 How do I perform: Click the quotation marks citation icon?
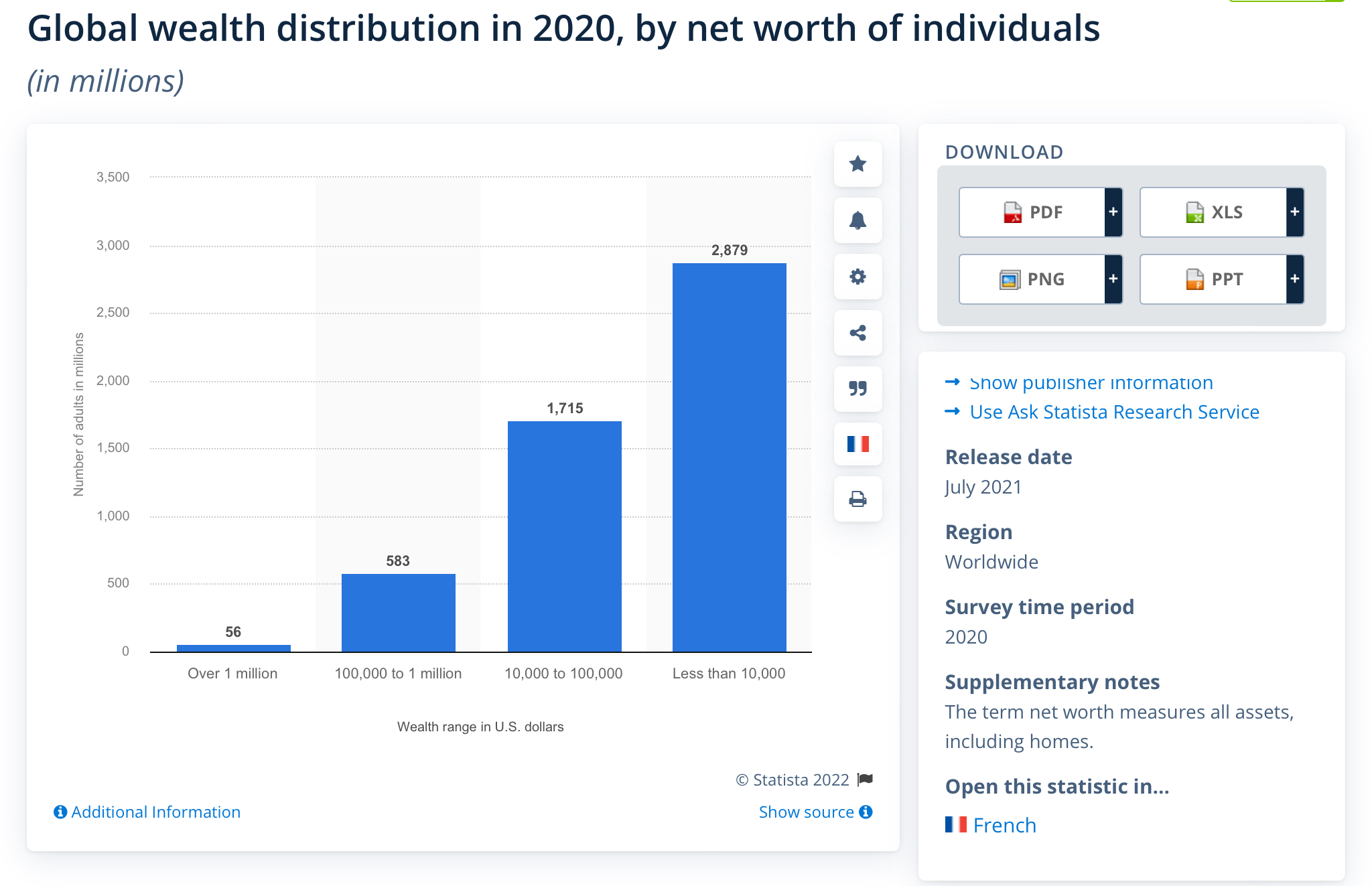pyautogui.click(x=857, y=388)
